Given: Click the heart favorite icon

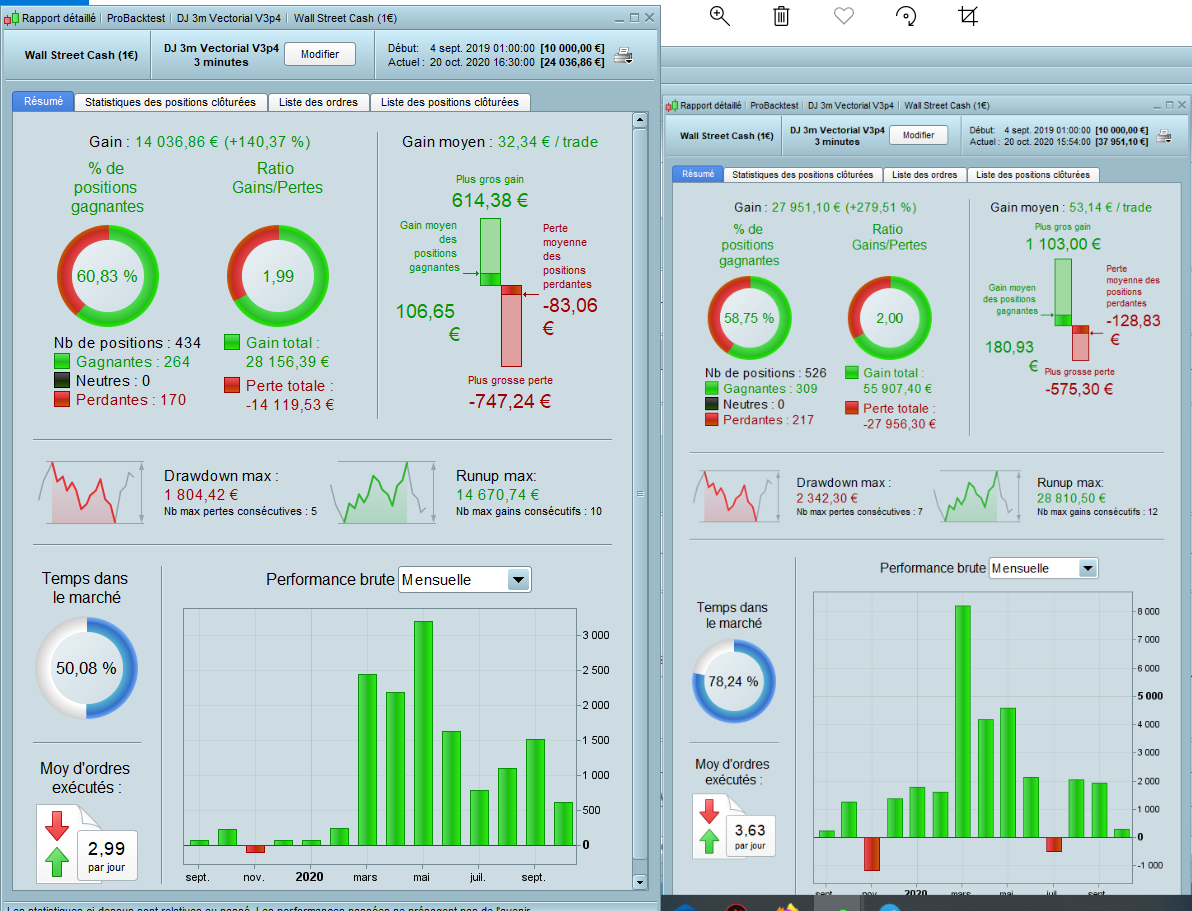Looking at the screenshot, I should coord(844,16).
